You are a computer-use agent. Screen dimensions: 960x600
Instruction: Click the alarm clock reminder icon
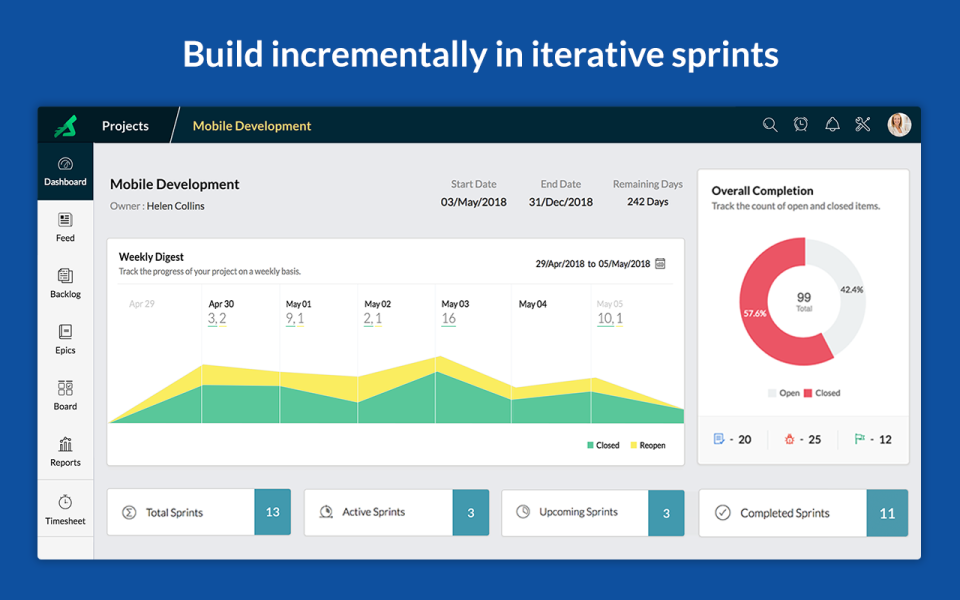click(801, 124)
